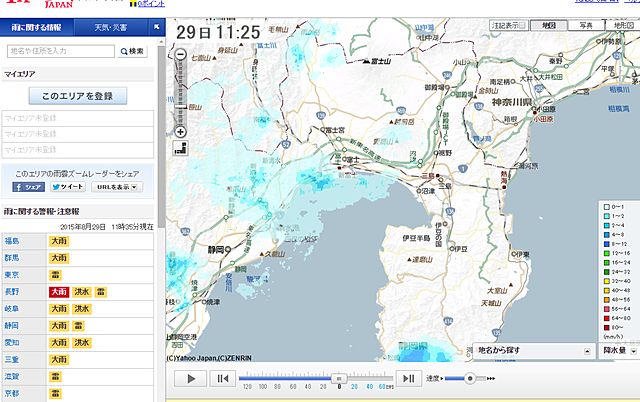Adjust the 速度 playback speed slider
Screen dimensions: 640x402
[468, 378]
